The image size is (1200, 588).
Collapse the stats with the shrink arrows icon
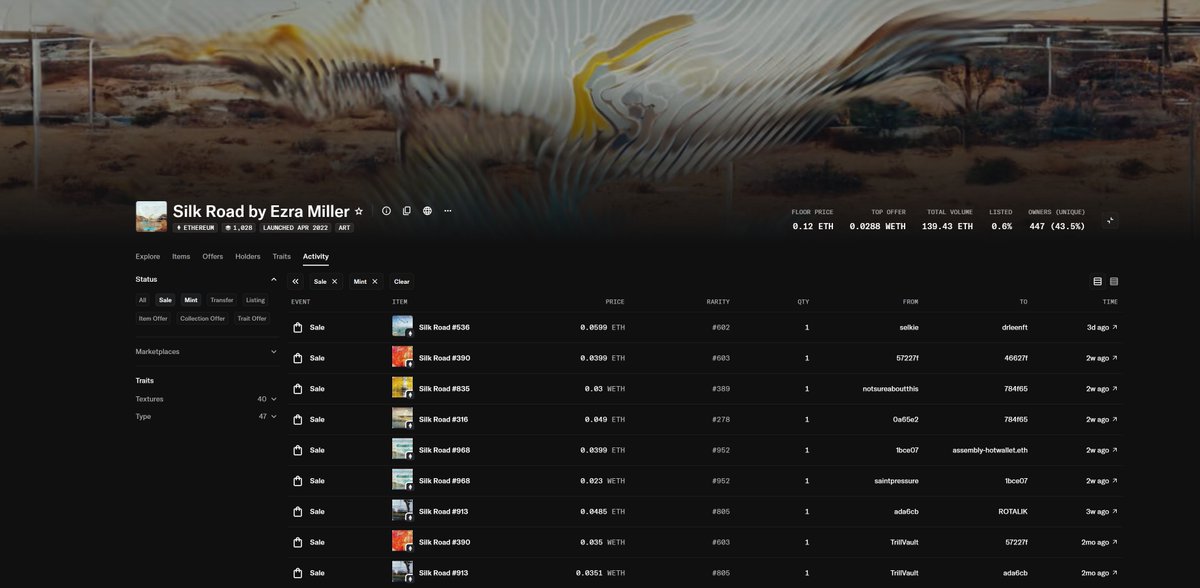click(1109, 221)
